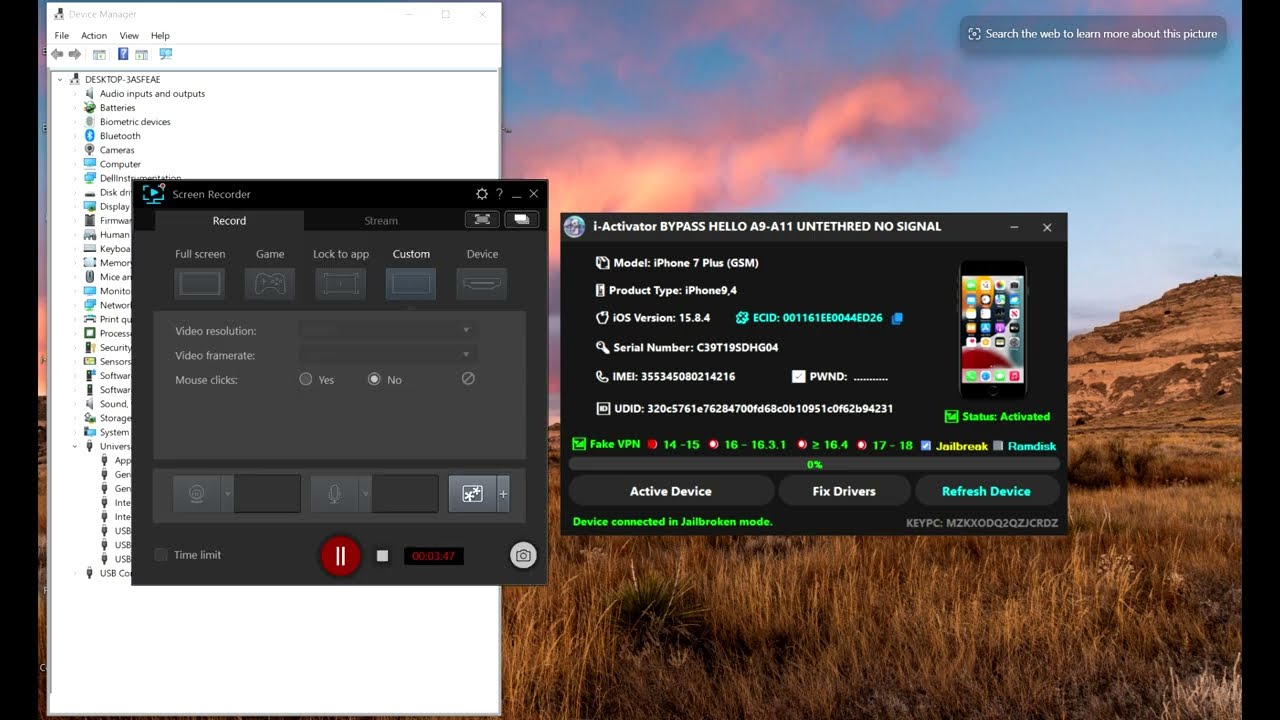1280x720 pixels.
Task: Switch to the Record tab
Action: (x=229, y=221)
